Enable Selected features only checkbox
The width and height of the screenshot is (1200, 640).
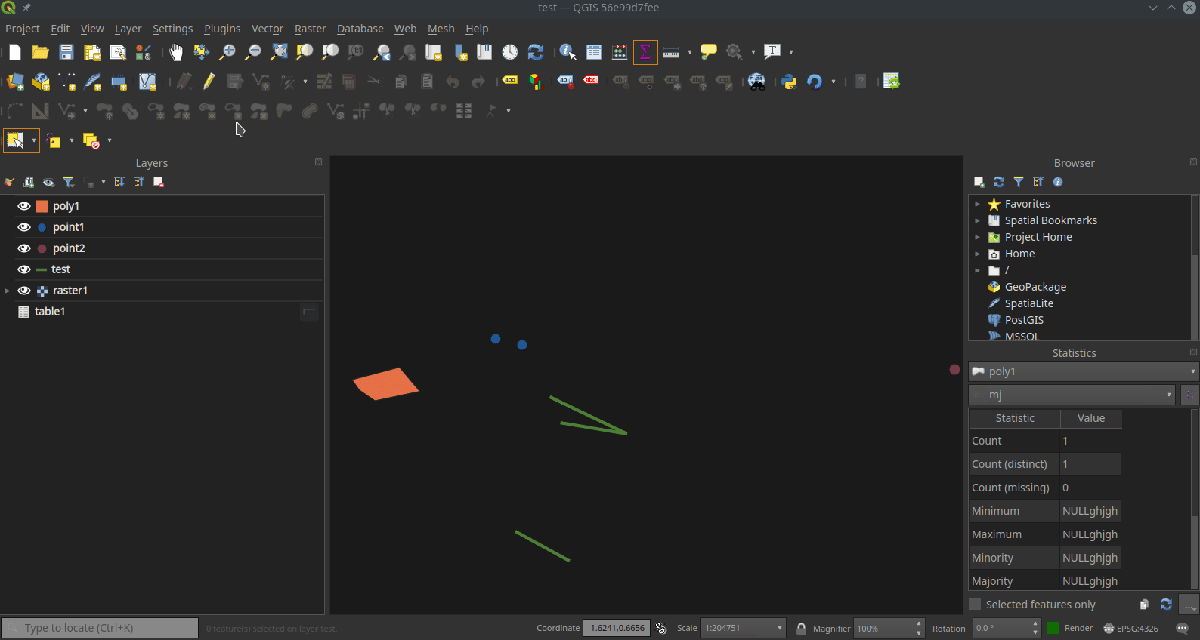tap(975, 604)
